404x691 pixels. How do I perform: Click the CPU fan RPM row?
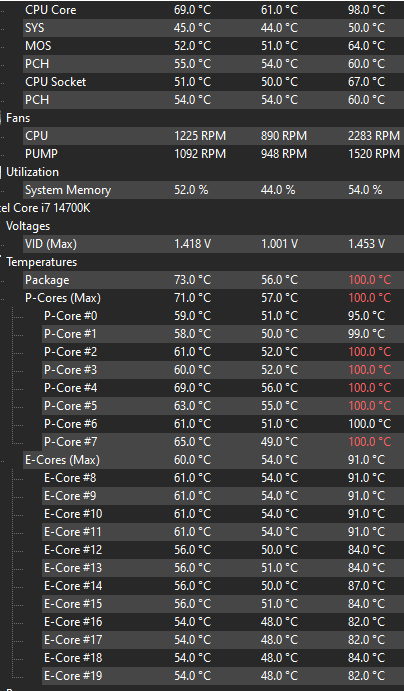213,136
